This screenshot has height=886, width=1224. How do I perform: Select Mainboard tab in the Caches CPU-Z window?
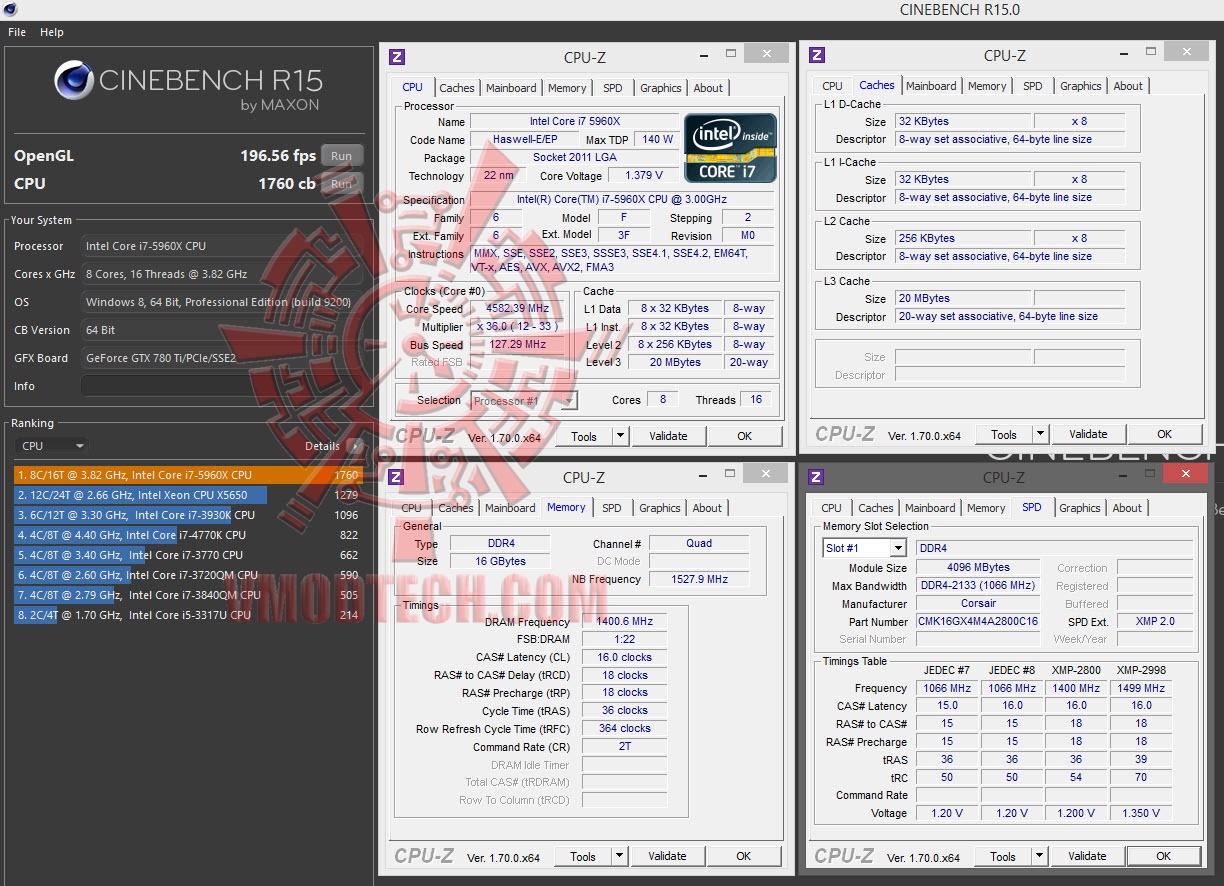click(x=931, y=86)
